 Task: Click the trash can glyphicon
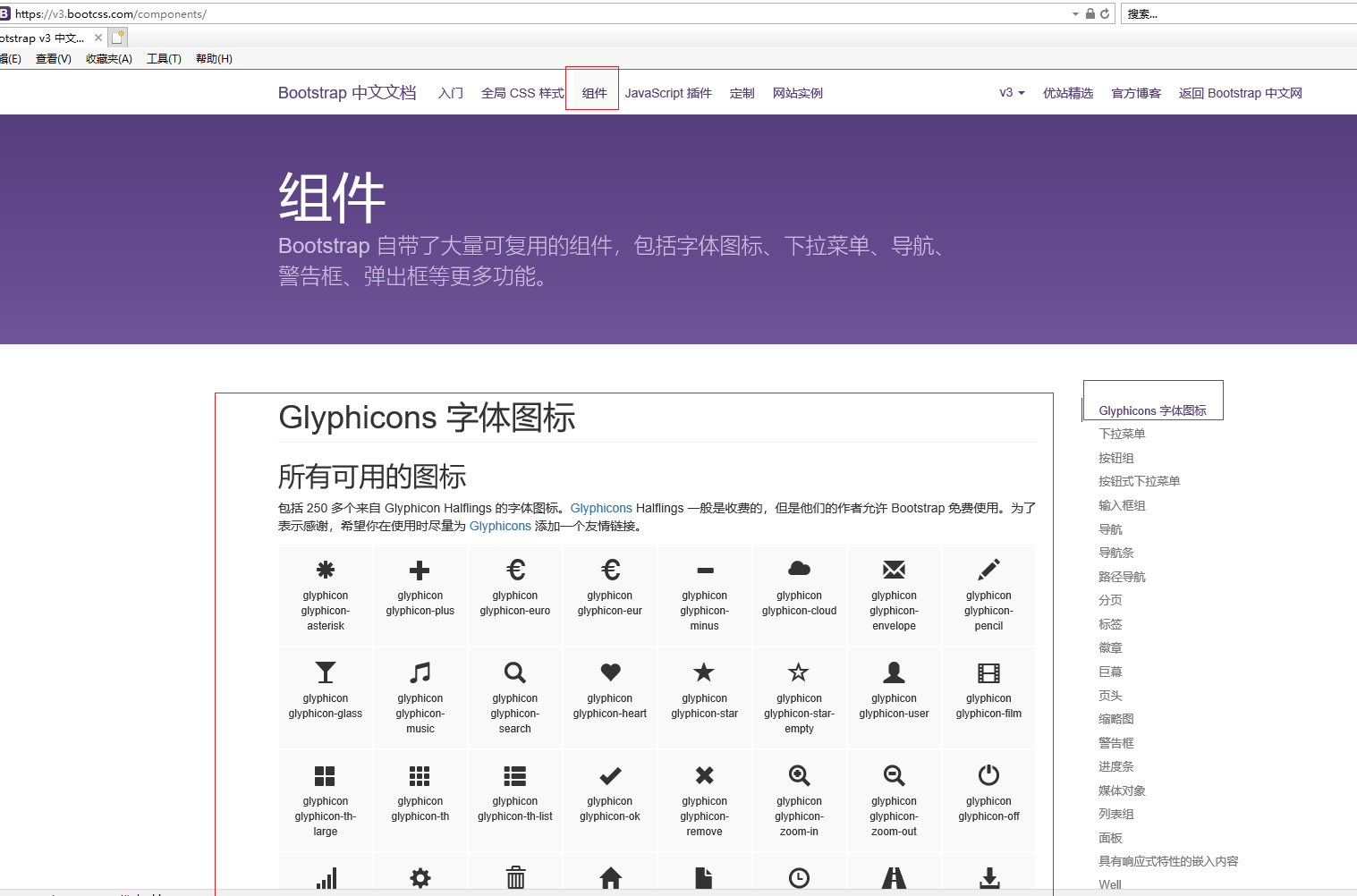pos(516,878)
